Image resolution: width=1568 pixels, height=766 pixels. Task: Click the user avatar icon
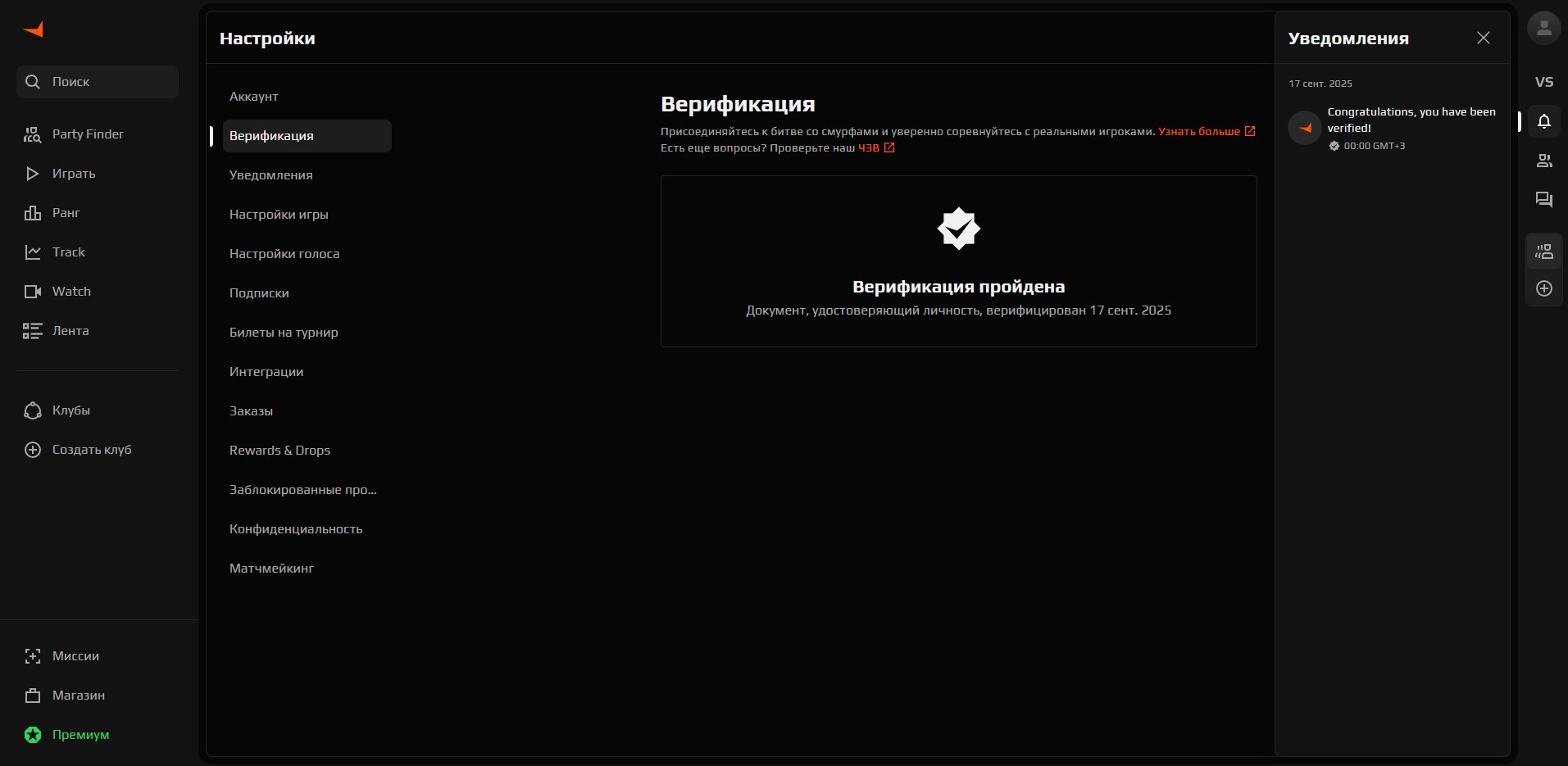pyautogui.click(x=1543, y=28)
